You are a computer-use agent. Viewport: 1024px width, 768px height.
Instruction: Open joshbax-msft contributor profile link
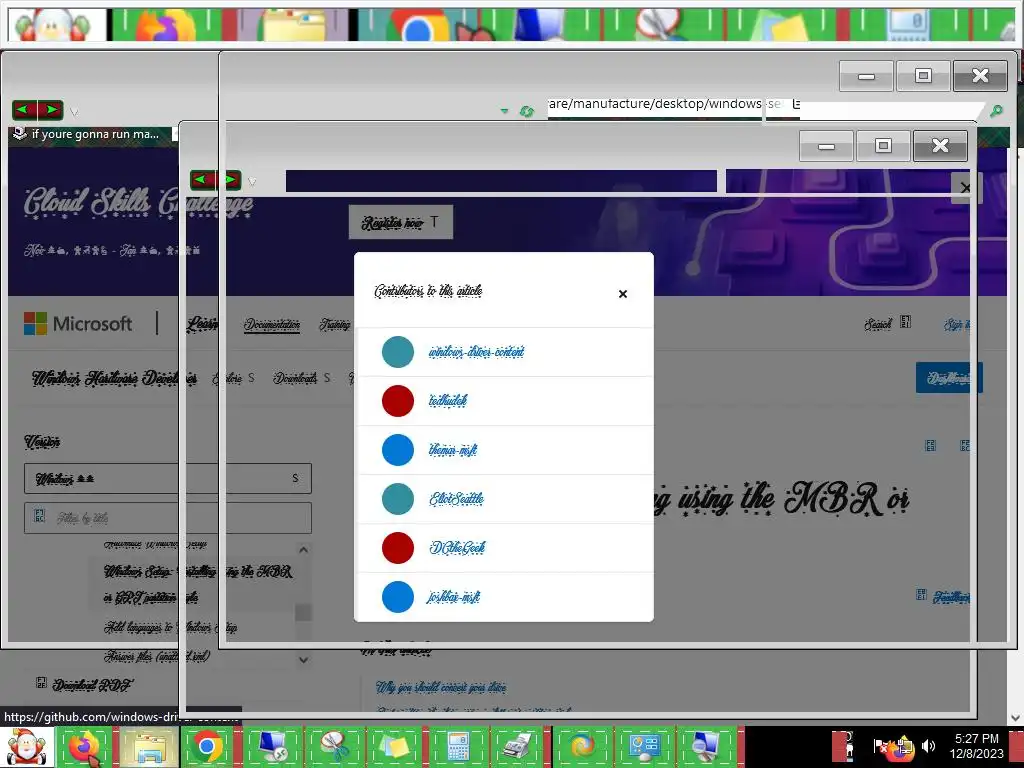(x=453, y=596)
